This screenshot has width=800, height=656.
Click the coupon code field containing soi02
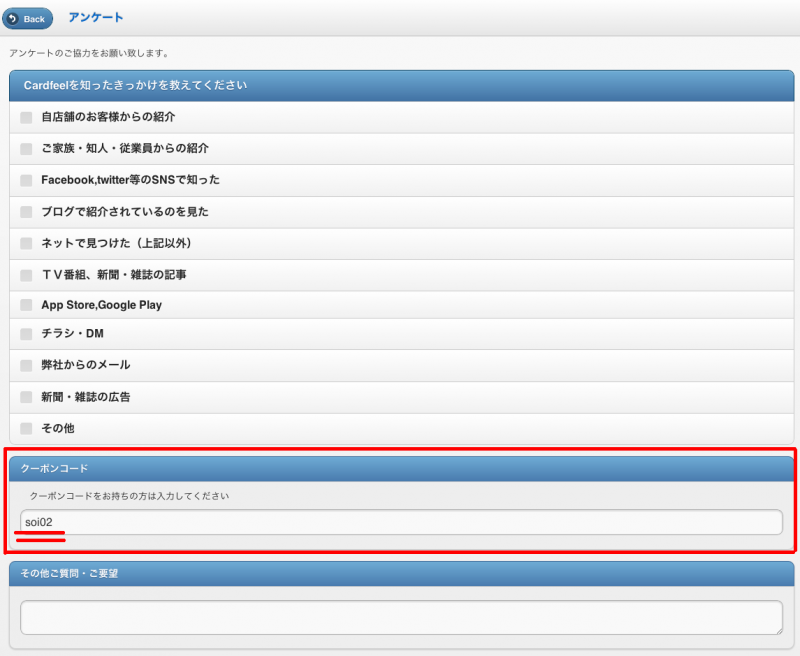tap(402, 522)
